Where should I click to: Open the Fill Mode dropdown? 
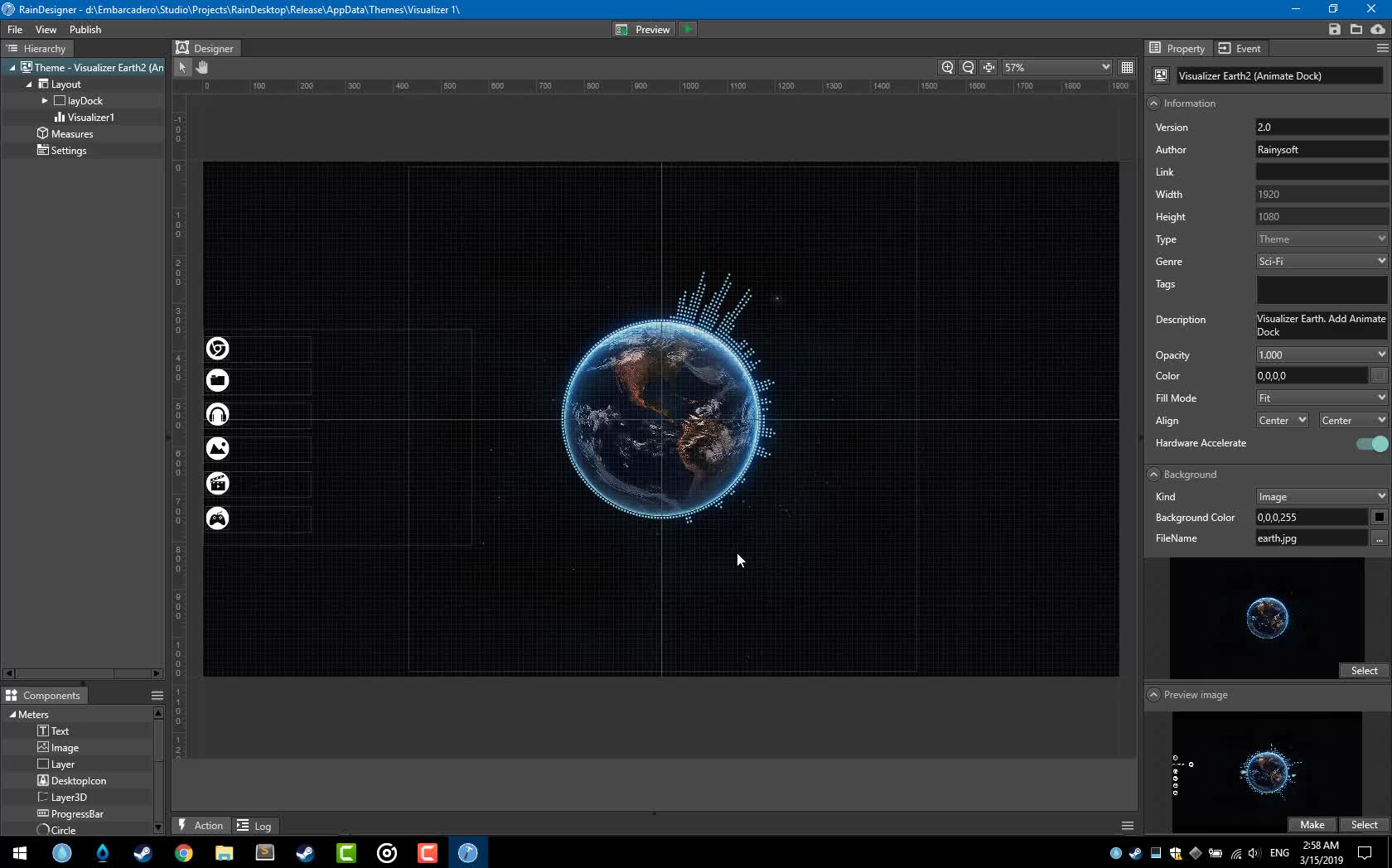tap(1322, 398)
